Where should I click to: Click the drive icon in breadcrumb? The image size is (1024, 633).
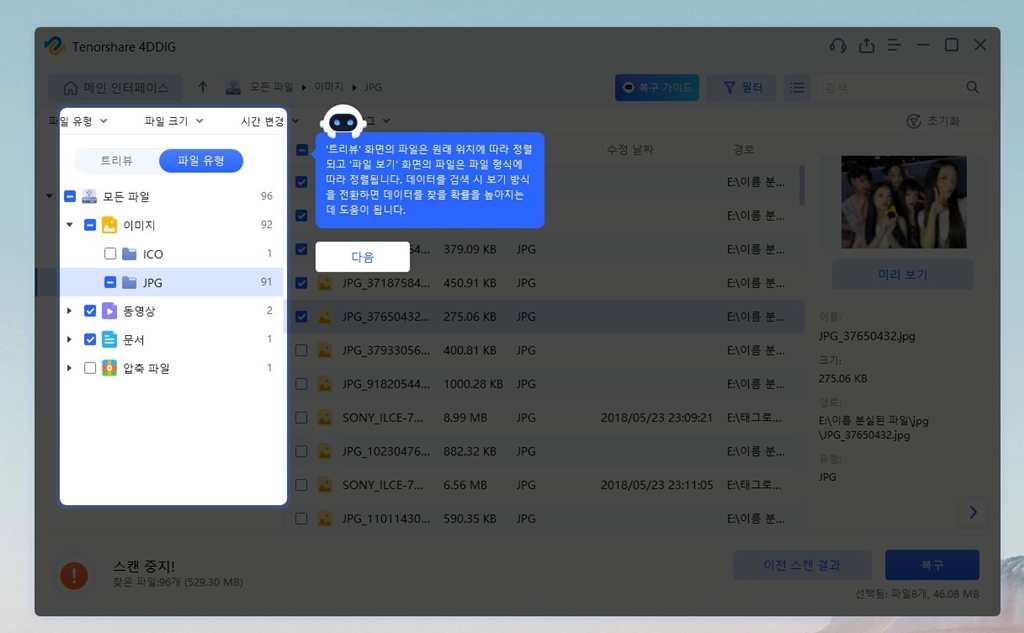pyautogui.click(x=233, y=87)
